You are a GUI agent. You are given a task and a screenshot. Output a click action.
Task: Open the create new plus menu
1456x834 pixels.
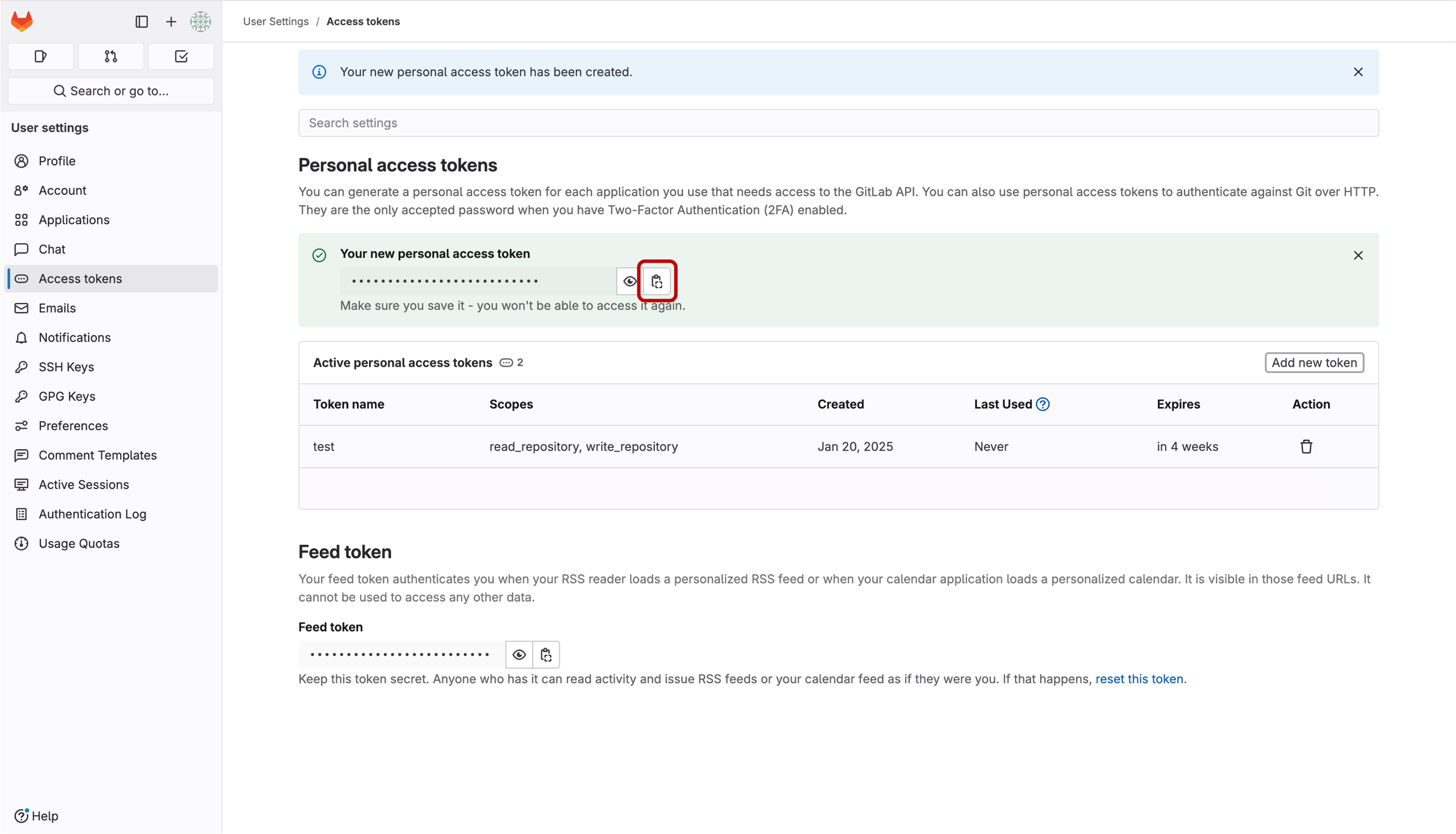pos(171,22)
